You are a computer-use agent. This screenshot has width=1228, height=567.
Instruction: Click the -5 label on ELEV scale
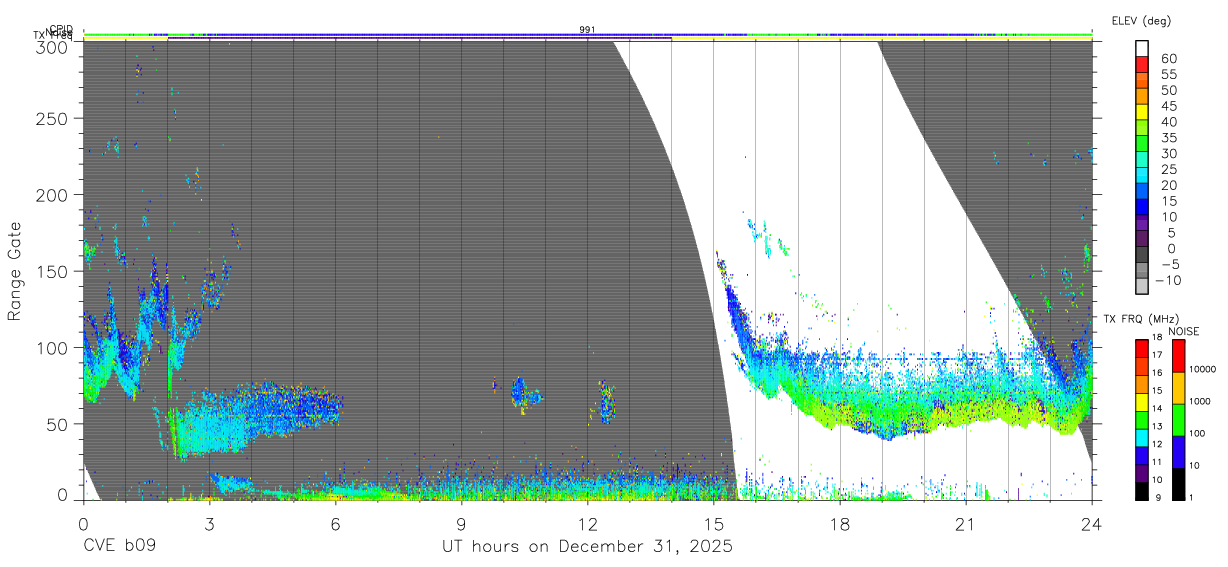[1169, 264]
